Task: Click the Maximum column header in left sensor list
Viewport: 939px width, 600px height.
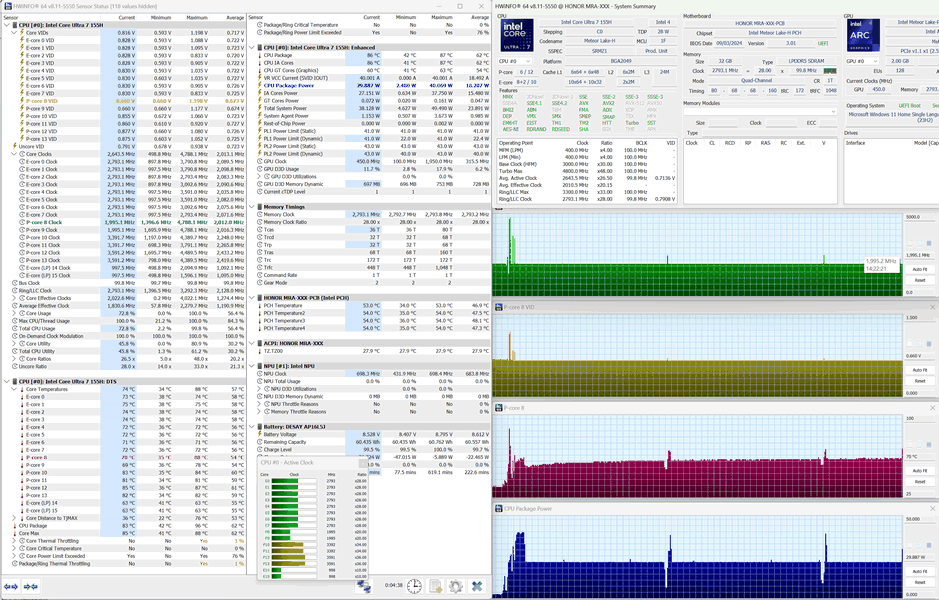Action: click(x=196, y=18)
